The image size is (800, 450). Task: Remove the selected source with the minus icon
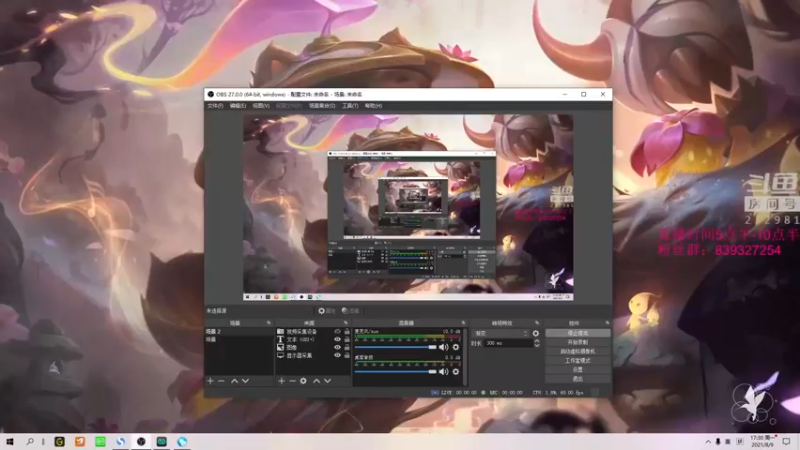[x=292, y=381]
